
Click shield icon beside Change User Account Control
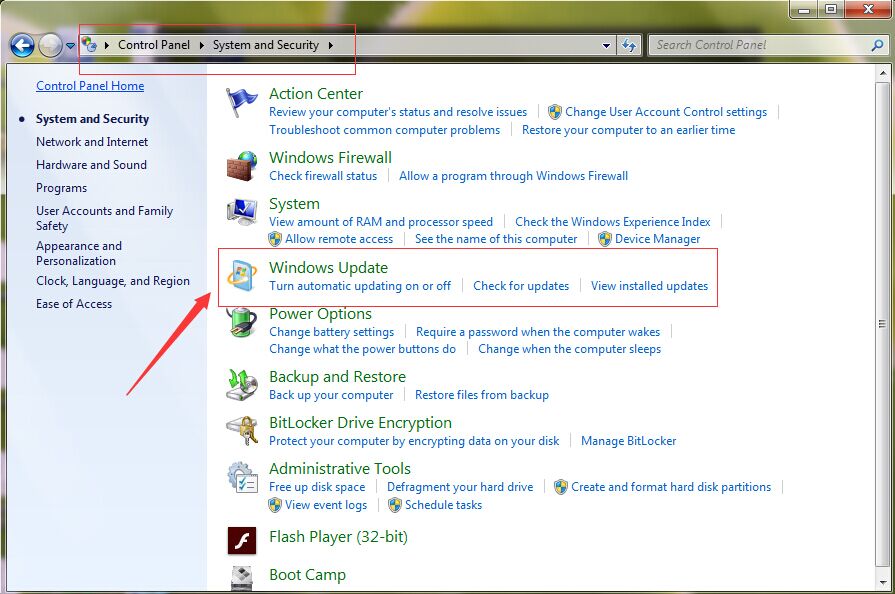(x=555, y=112)
